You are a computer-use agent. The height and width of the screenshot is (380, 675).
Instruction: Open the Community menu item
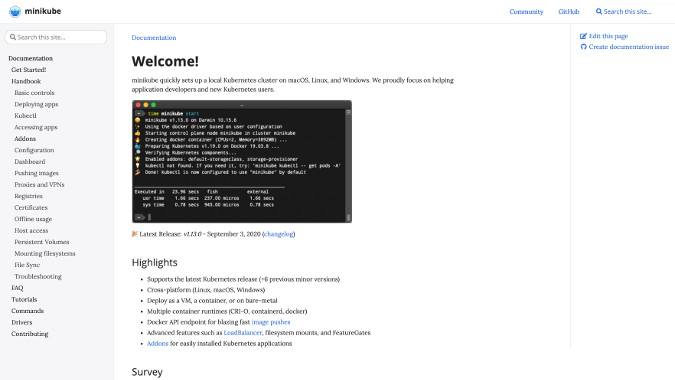tap(526, 12)
